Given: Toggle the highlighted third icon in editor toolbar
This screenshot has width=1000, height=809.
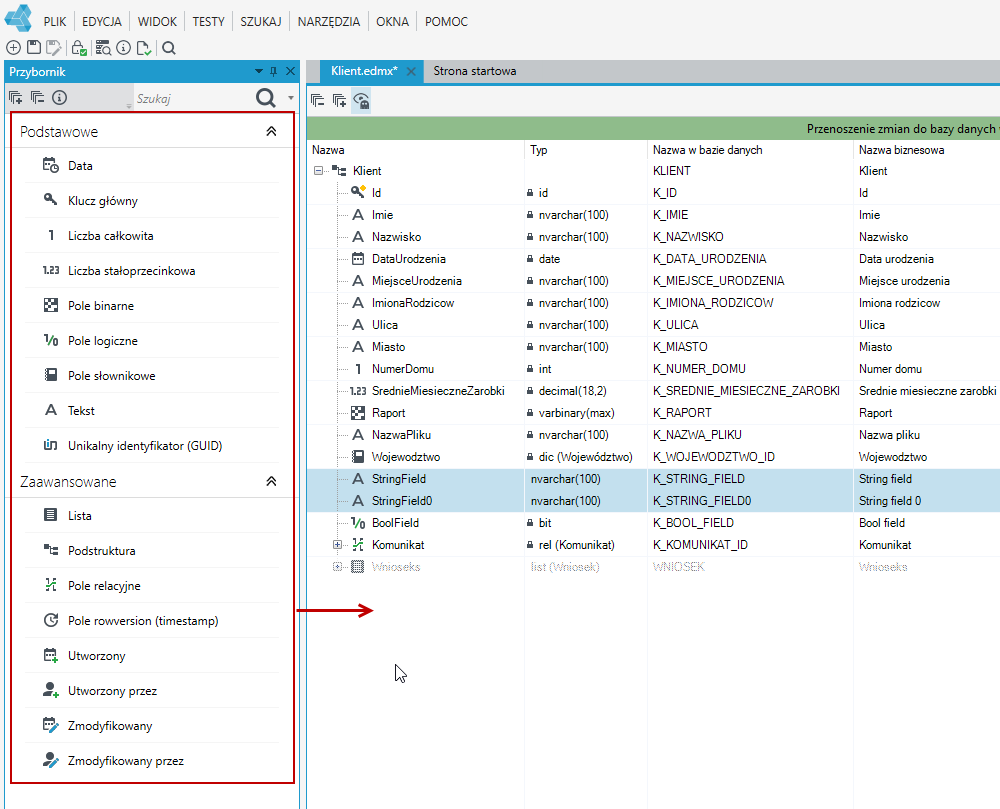Looking at the screenshot, I should [361, 101].
